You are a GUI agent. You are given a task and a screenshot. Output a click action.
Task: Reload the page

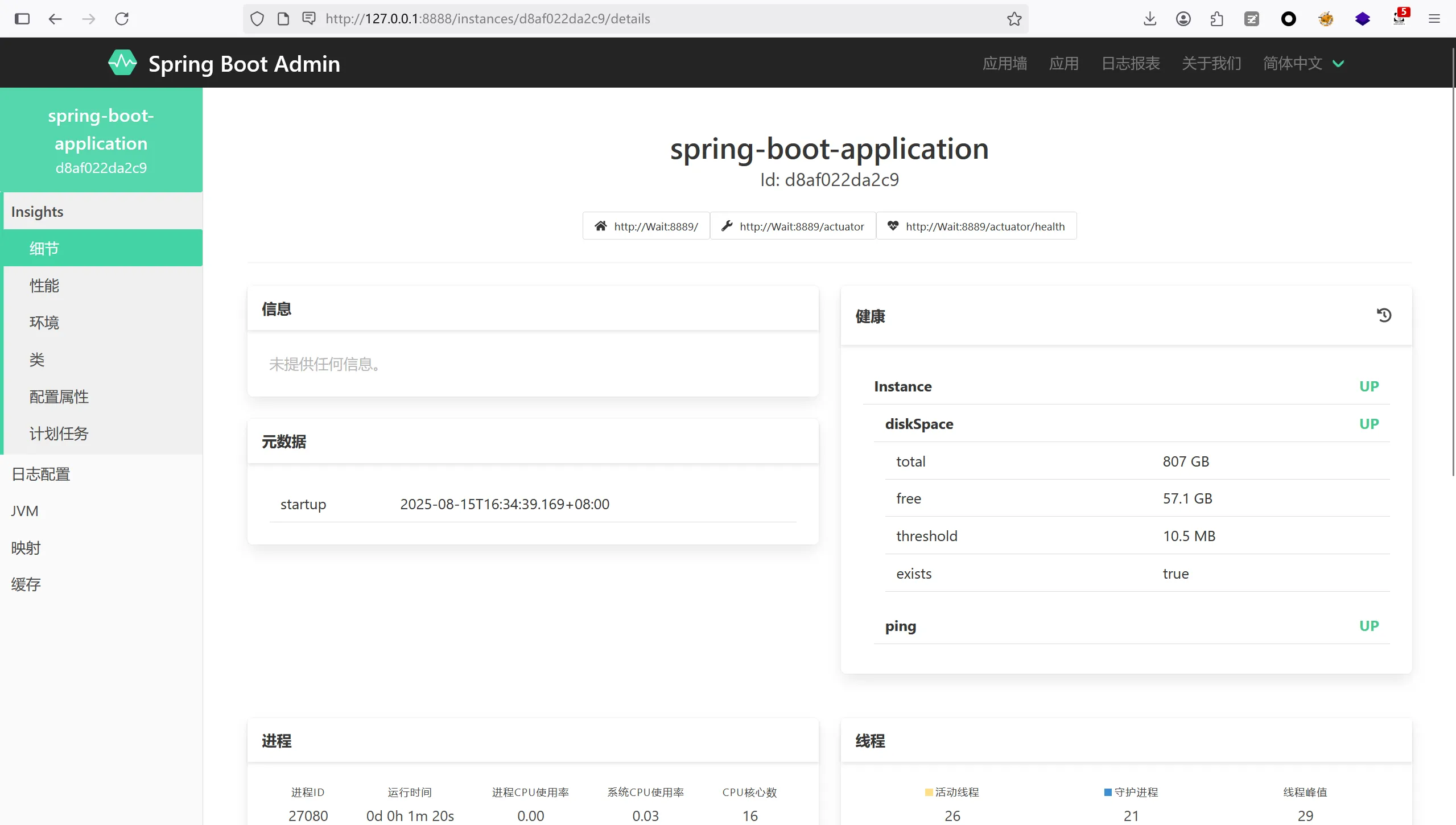(x=122, y=19)
